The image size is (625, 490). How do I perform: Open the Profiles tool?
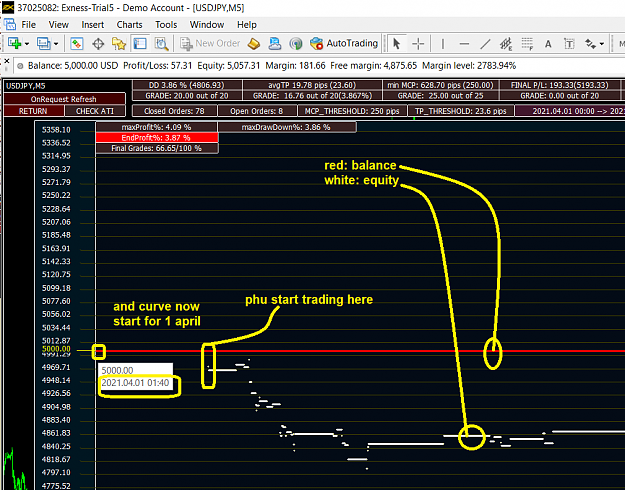[43, 43]
